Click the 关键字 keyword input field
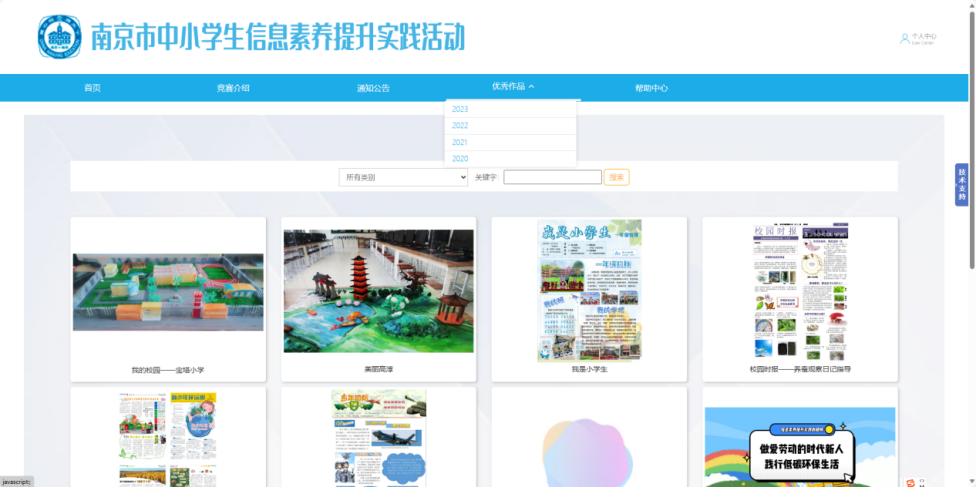This screenshot has height=487, width=976. pyautogui.click(x=553, y=177)
